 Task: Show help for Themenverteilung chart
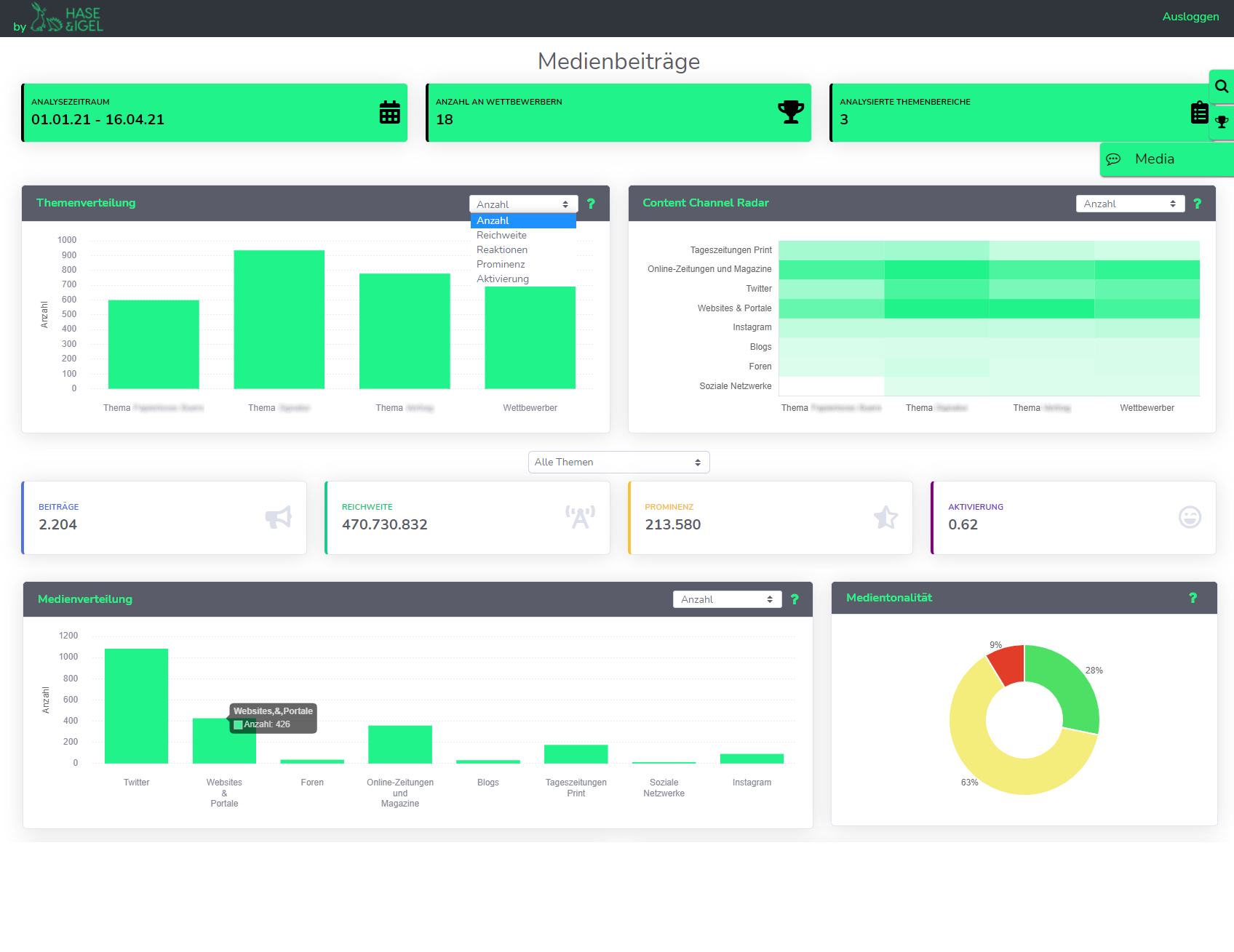click(591, 204)
